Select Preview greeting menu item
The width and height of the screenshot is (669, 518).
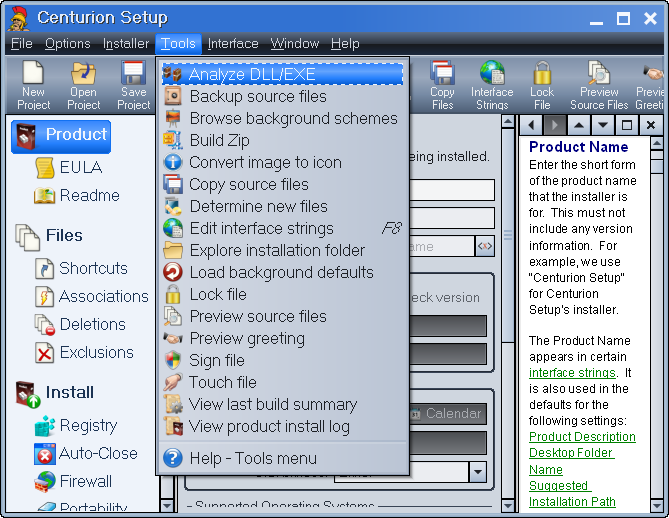282,338
